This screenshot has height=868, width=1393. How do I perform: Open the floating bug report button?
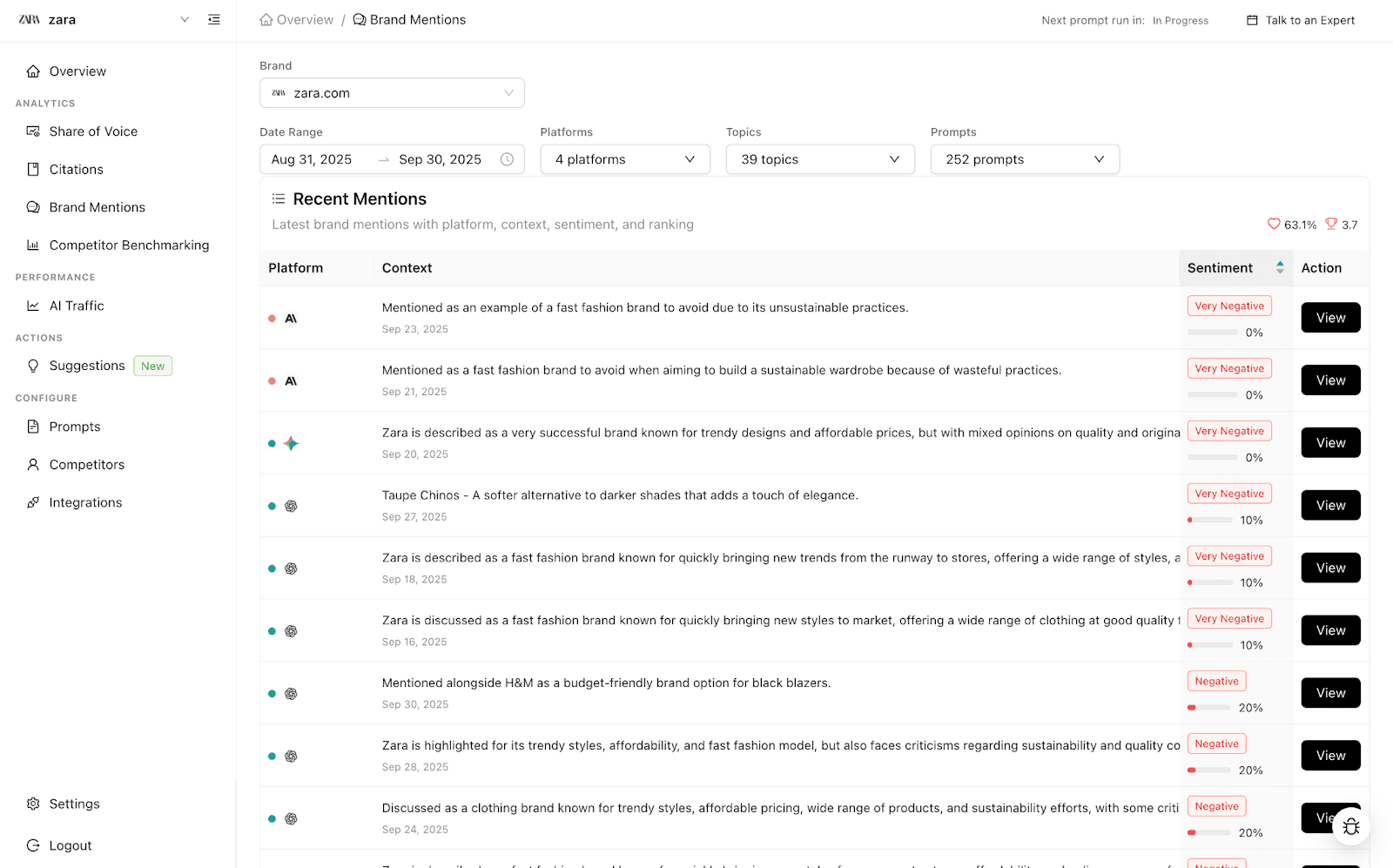pyautogui.click(x=1351, y=826)
